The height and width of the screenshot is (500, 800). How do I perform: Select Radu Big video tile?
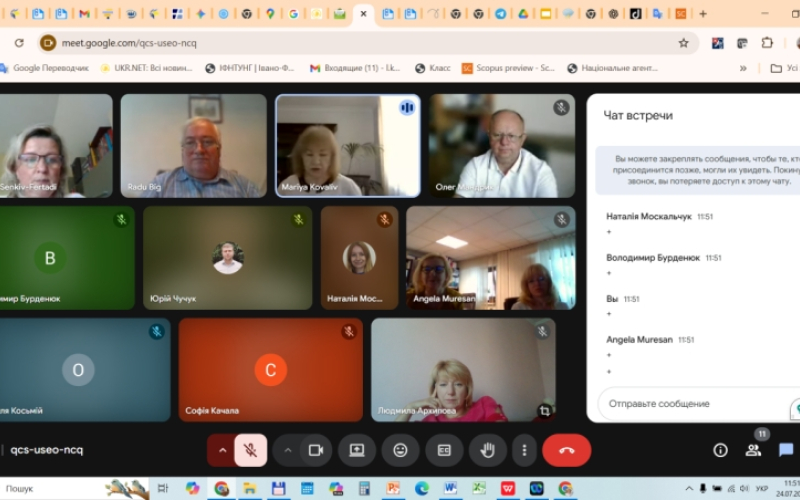tap(193, 145)
